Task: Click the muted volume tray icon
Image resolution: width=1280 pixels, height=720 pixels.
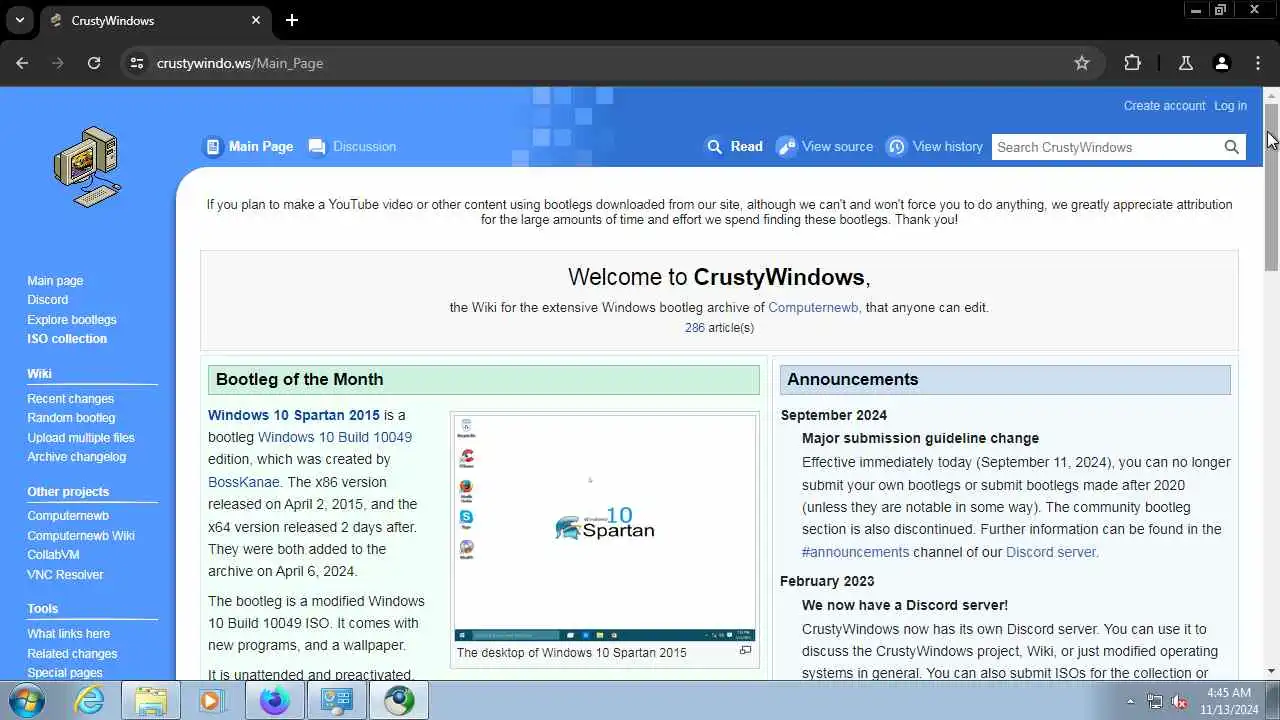Action: tap(1179, 701)
